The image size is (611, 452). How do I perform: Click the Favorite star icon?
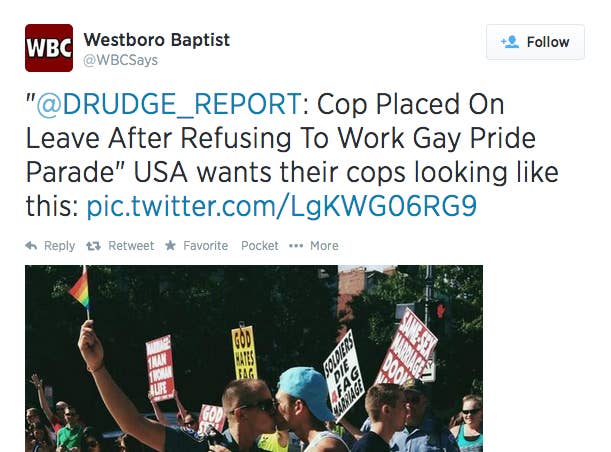(170, 245)
